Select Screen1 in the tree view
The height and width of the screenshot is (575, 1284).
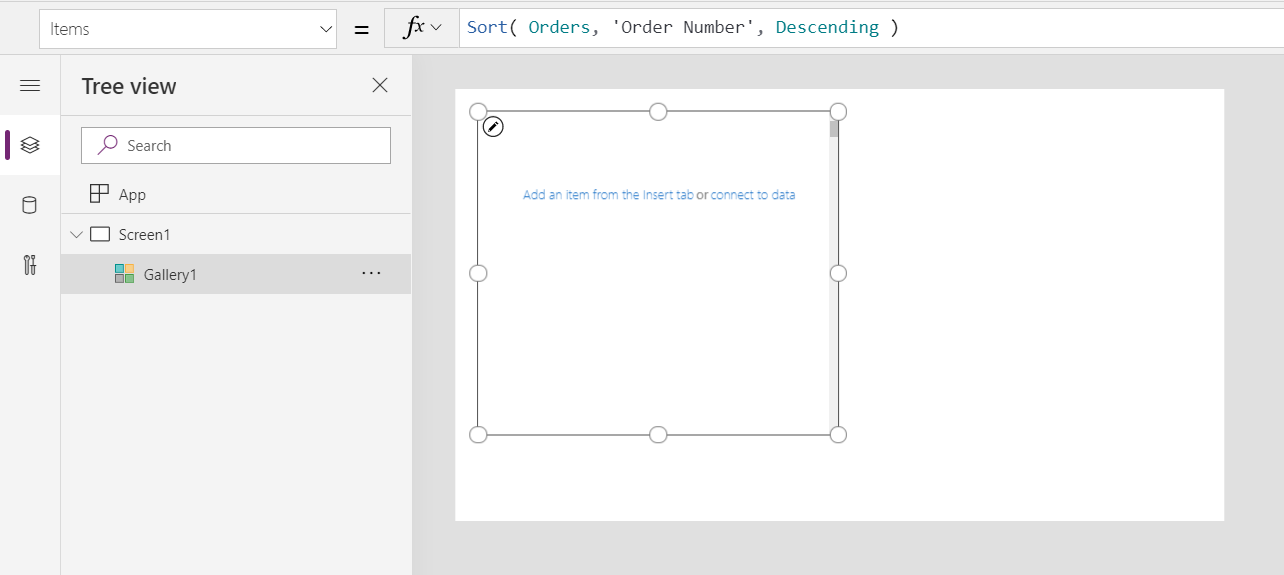pos(145,235)
